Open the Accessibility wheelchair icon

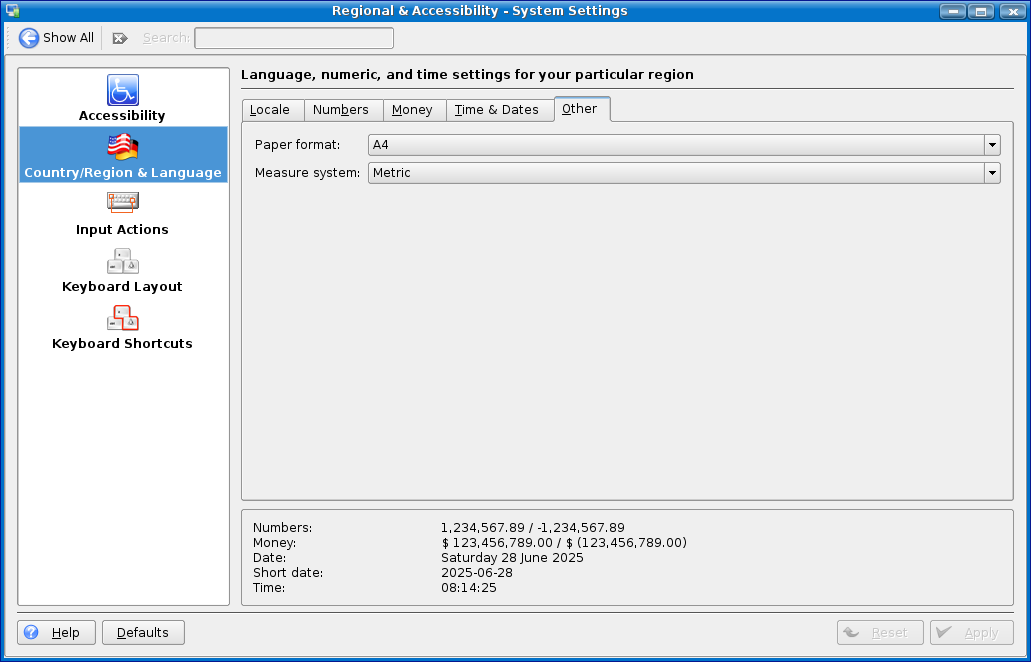[123, 90]
